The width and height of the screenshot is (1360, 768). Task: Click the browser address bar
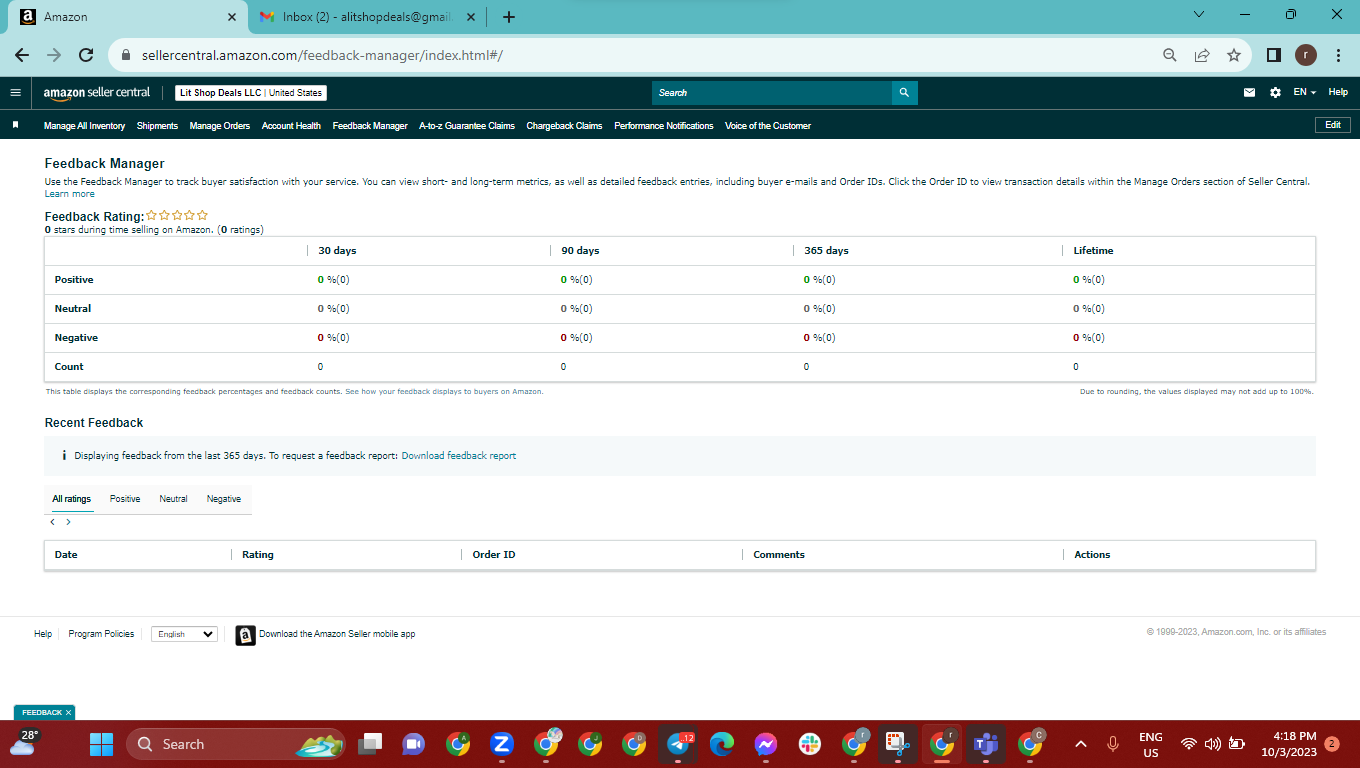tap(640, 56)
